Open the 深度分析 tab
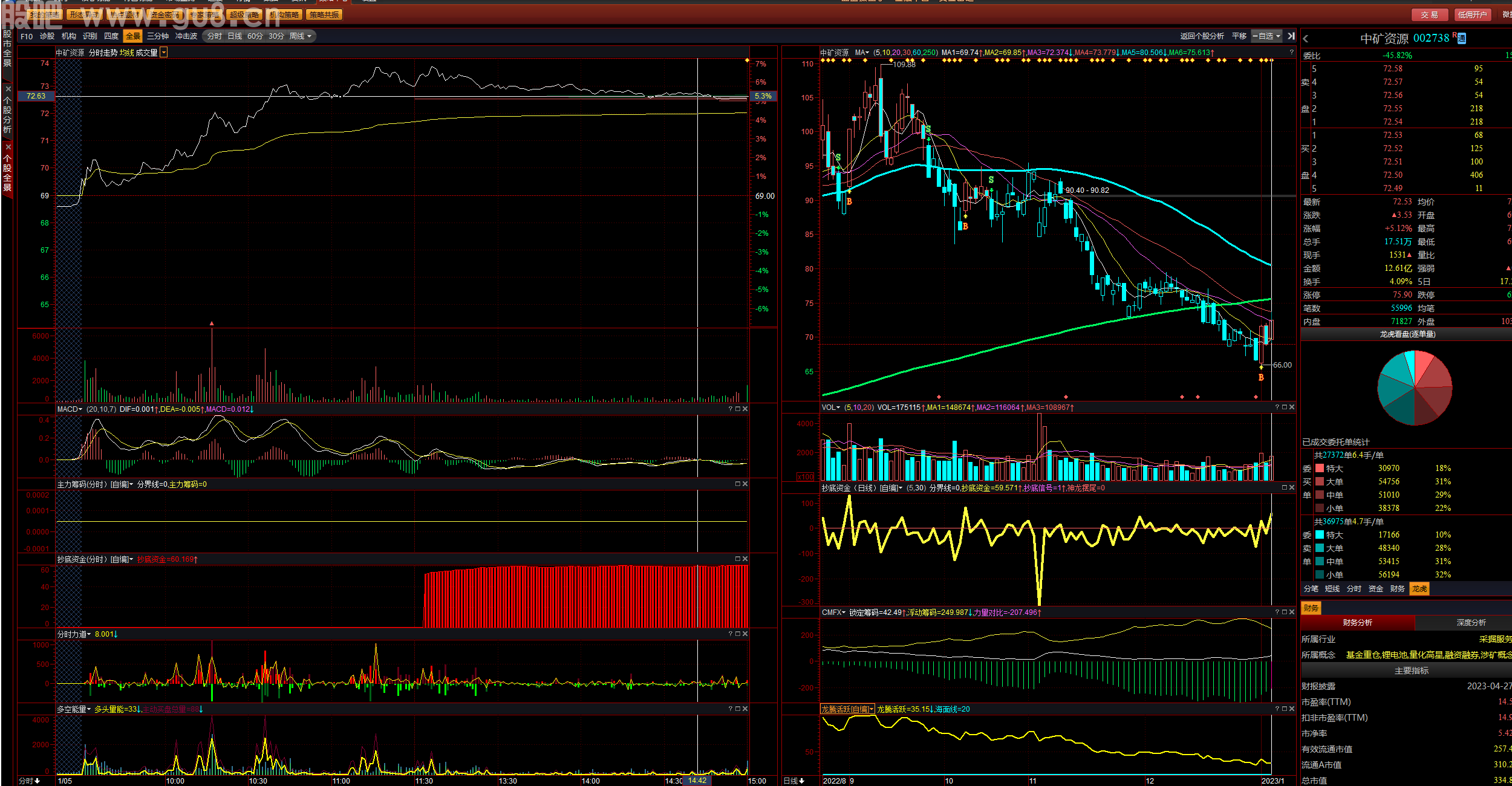The height and width of the screenshot is (786, 1512). [x=1471, y=623]
